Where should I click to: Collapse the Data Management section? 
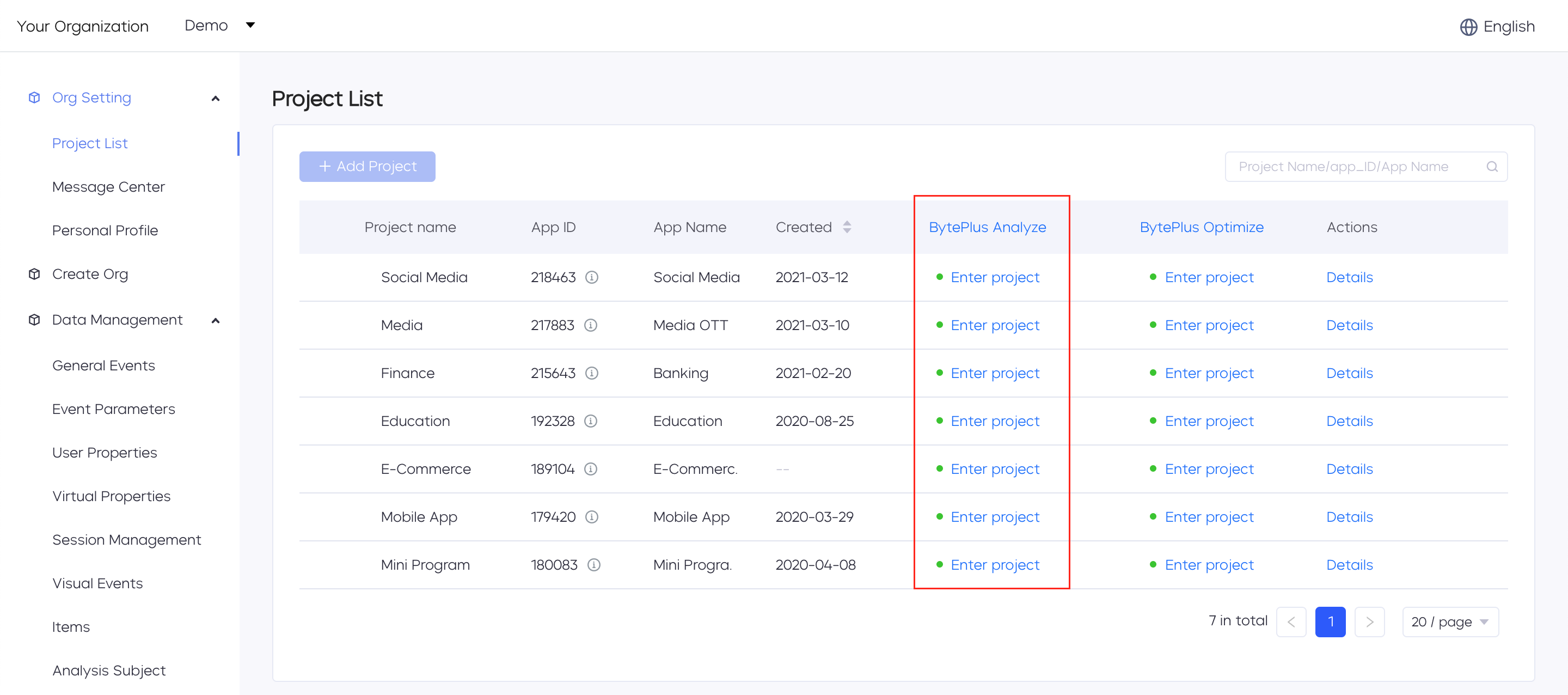[216, 320]
